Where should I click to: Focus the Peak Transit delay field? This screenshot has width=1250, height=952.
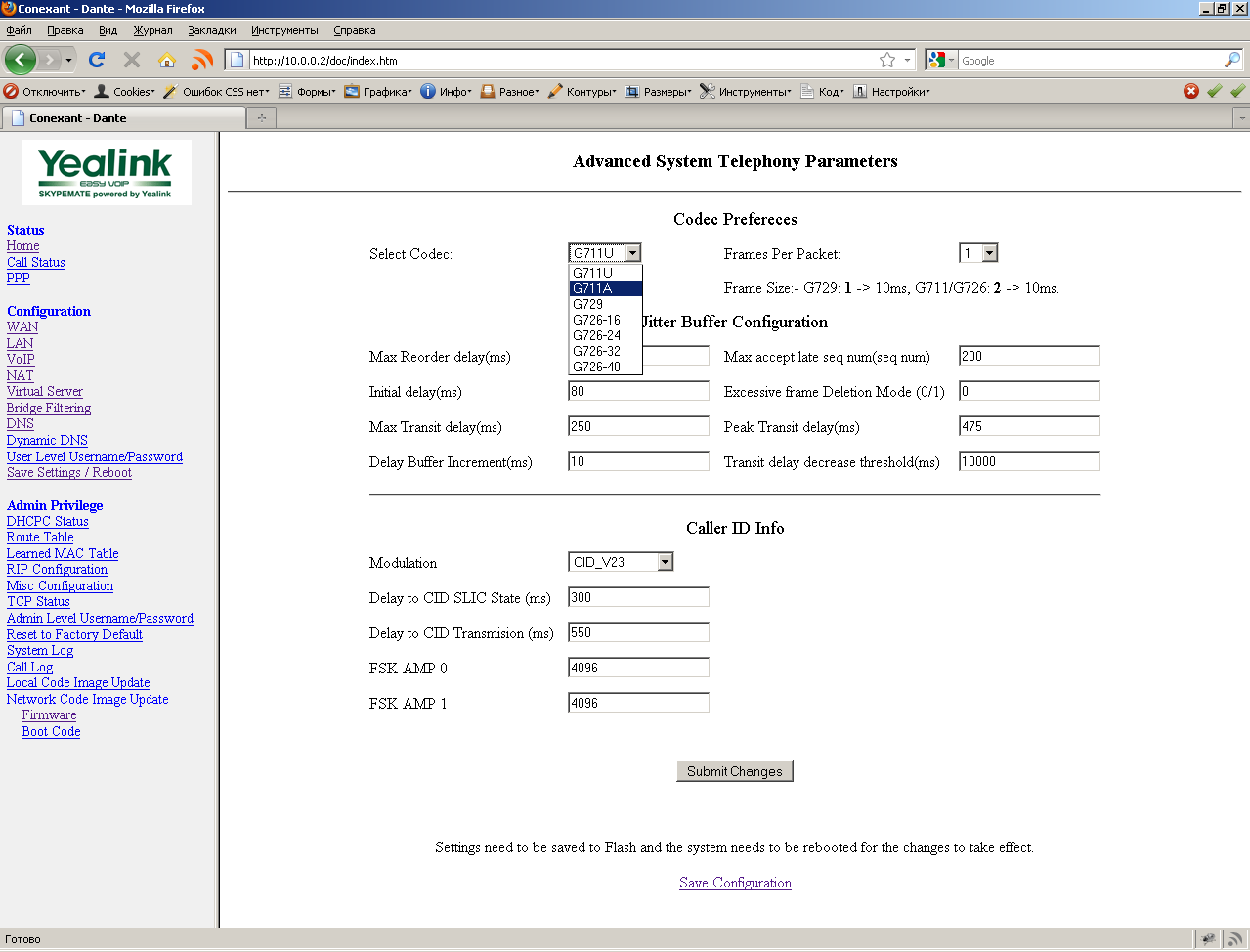(1029, 426)
